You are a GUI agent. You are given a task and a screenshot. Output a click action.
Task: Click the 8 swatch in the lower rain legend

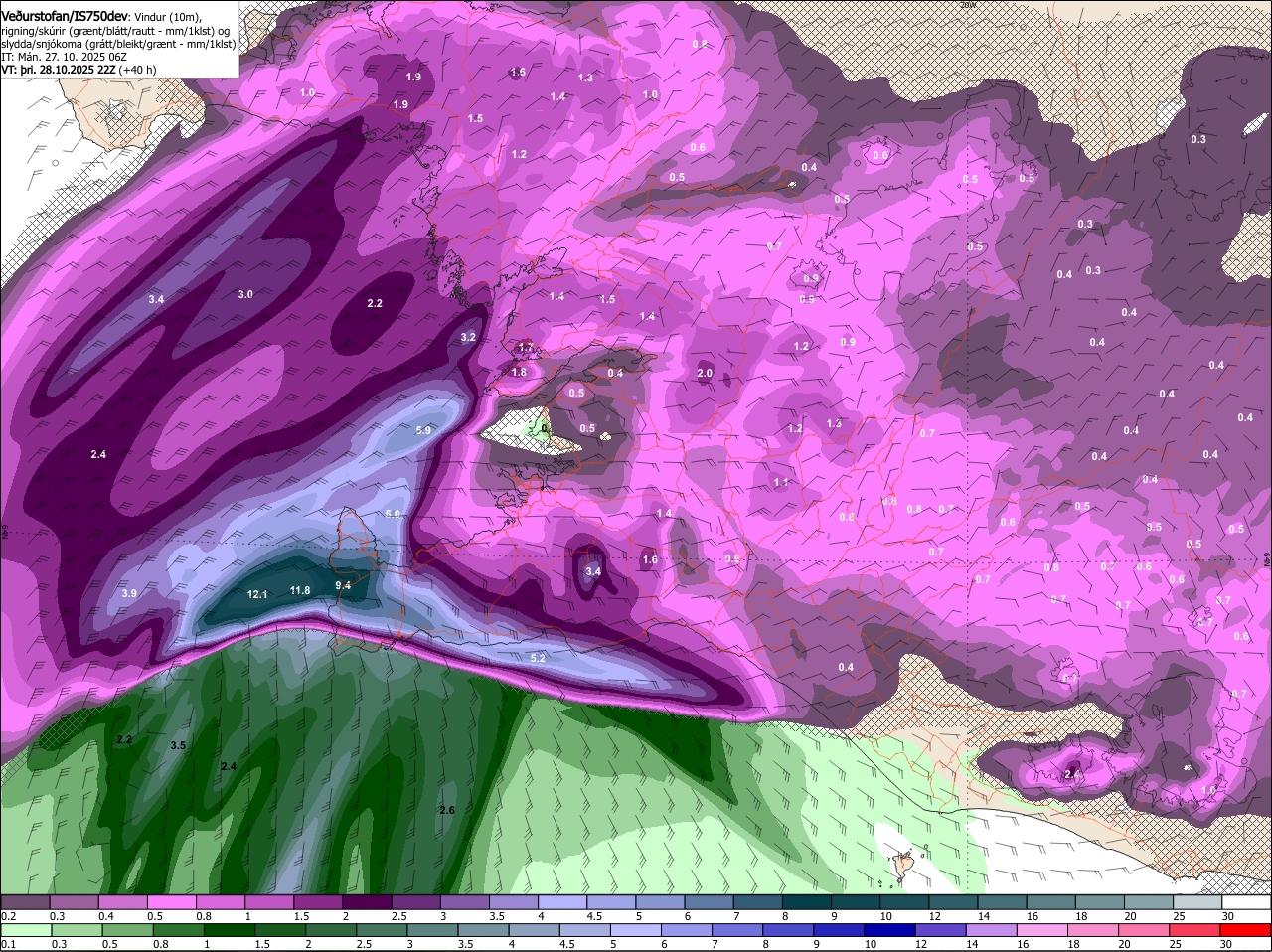790,930
